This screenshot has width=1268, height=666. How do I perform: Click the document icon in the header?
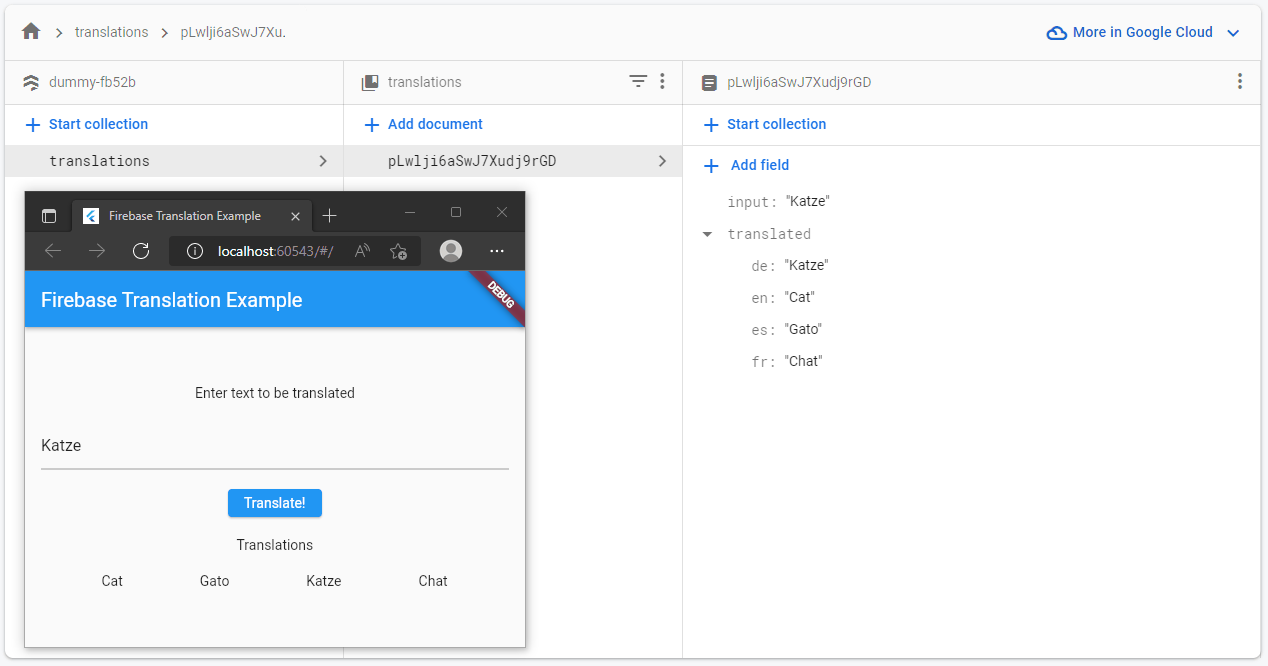[709, 82]
